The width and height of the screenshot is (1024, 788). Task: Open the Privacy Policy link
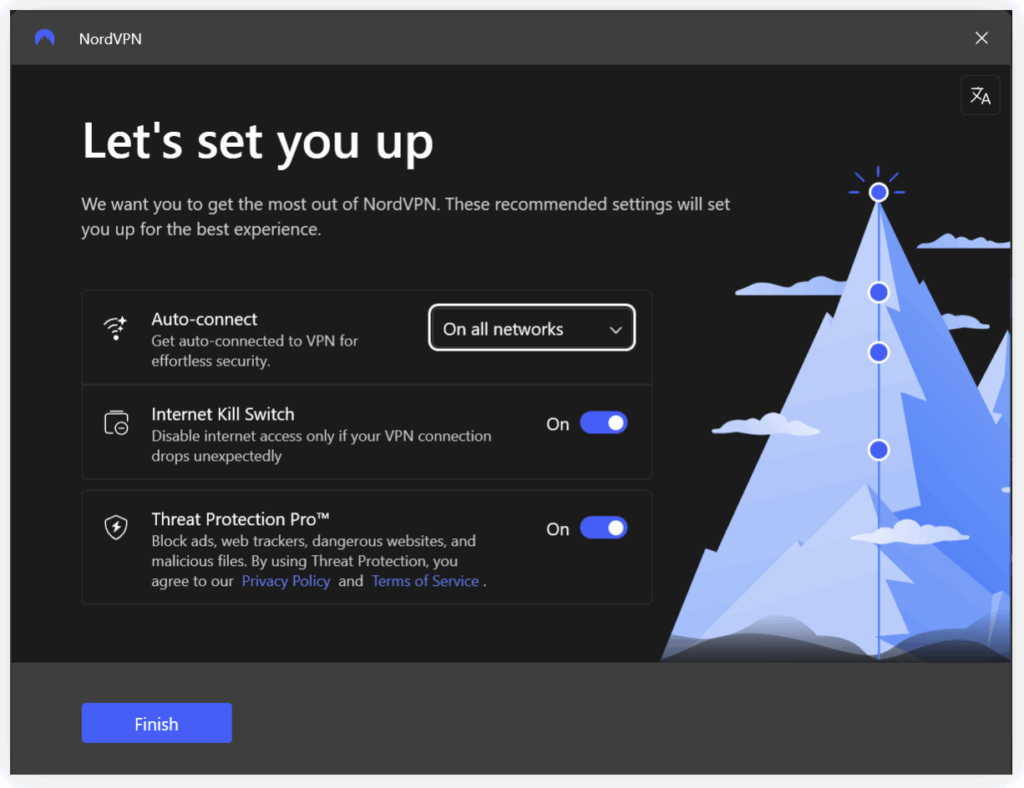pyautogui.click(x=286, y=580)
